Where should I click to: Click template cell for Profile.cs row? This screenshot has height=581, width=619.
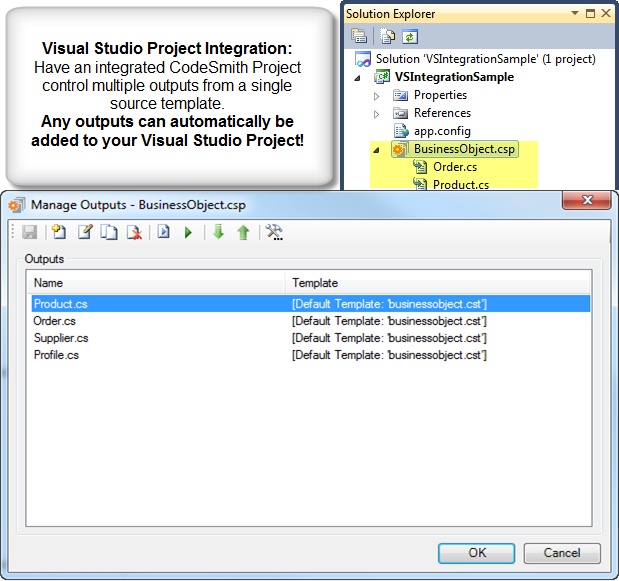pyautogui.click(x=389, y=355)
